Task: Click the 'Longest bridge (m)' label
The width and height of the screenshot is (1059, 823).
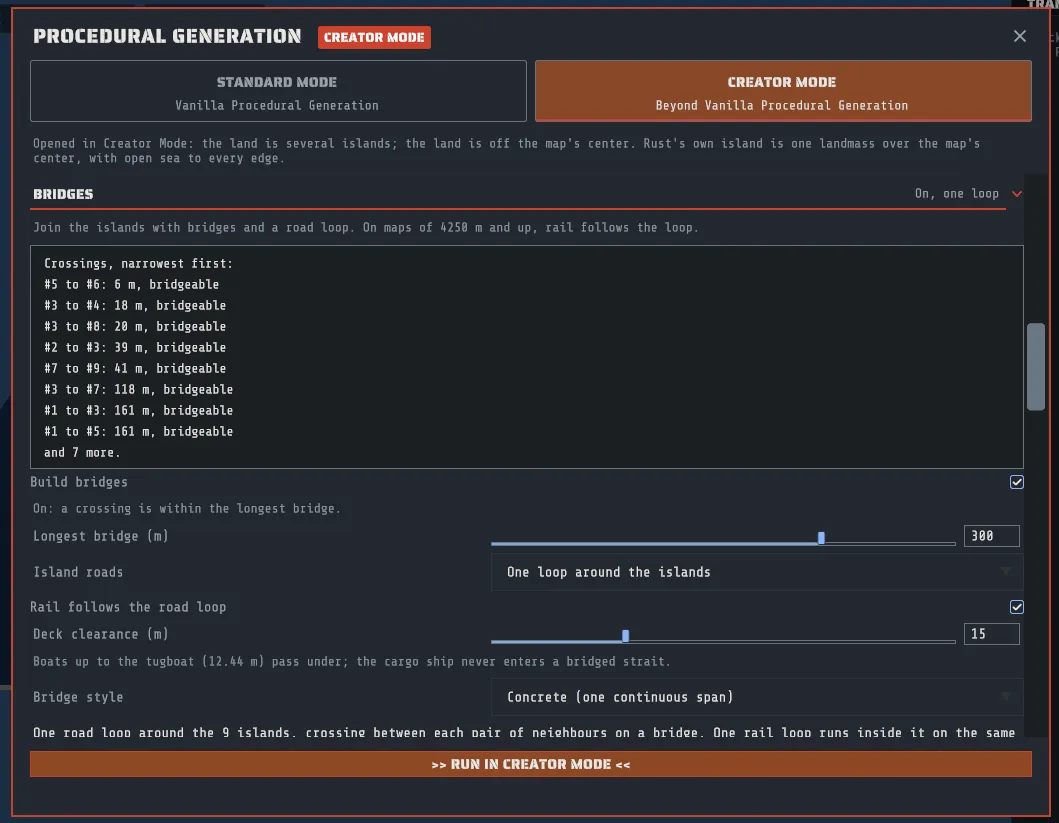Action: 101,536
